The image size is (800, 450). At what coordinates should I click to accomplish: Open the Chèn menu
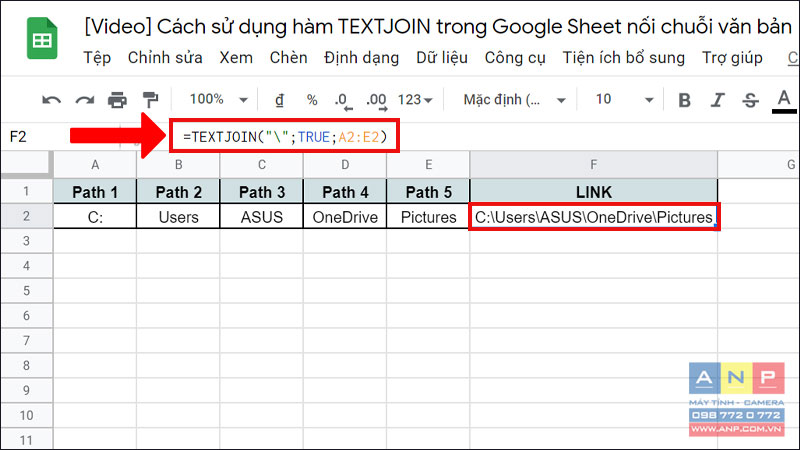tap(288, 58)
